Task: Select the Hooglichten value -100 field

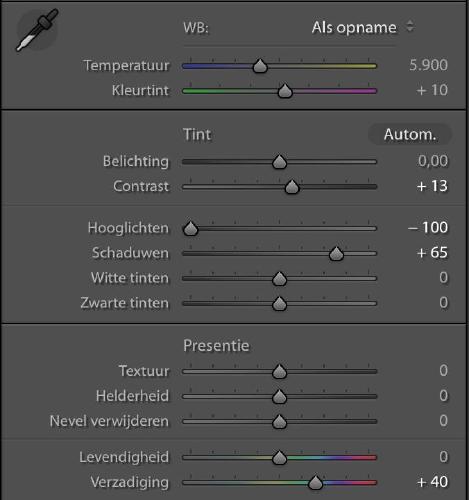Action: [x=428, y=228]
